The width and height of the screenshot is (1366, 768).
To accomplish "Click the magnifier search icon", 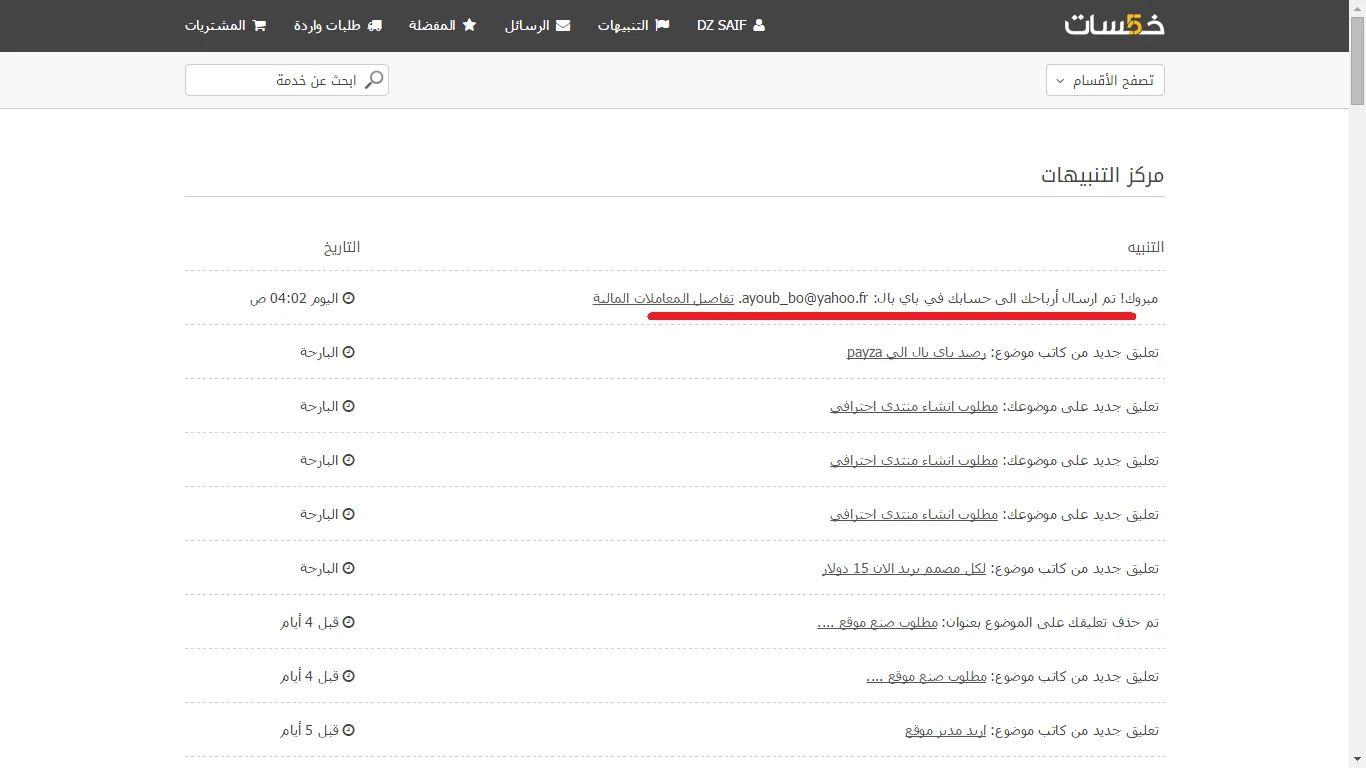I will point(374,80).
